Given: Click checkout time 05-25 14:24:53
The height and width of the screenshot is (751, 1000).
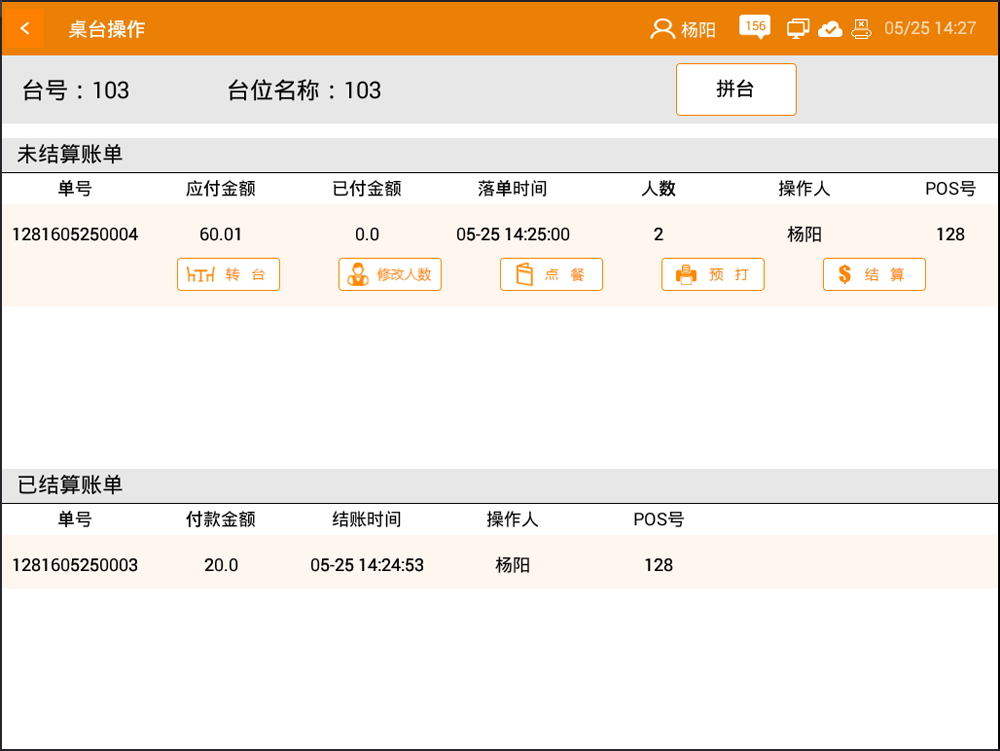Looking at the screenshot, I should pyautogui.click(x=367, y=565).
